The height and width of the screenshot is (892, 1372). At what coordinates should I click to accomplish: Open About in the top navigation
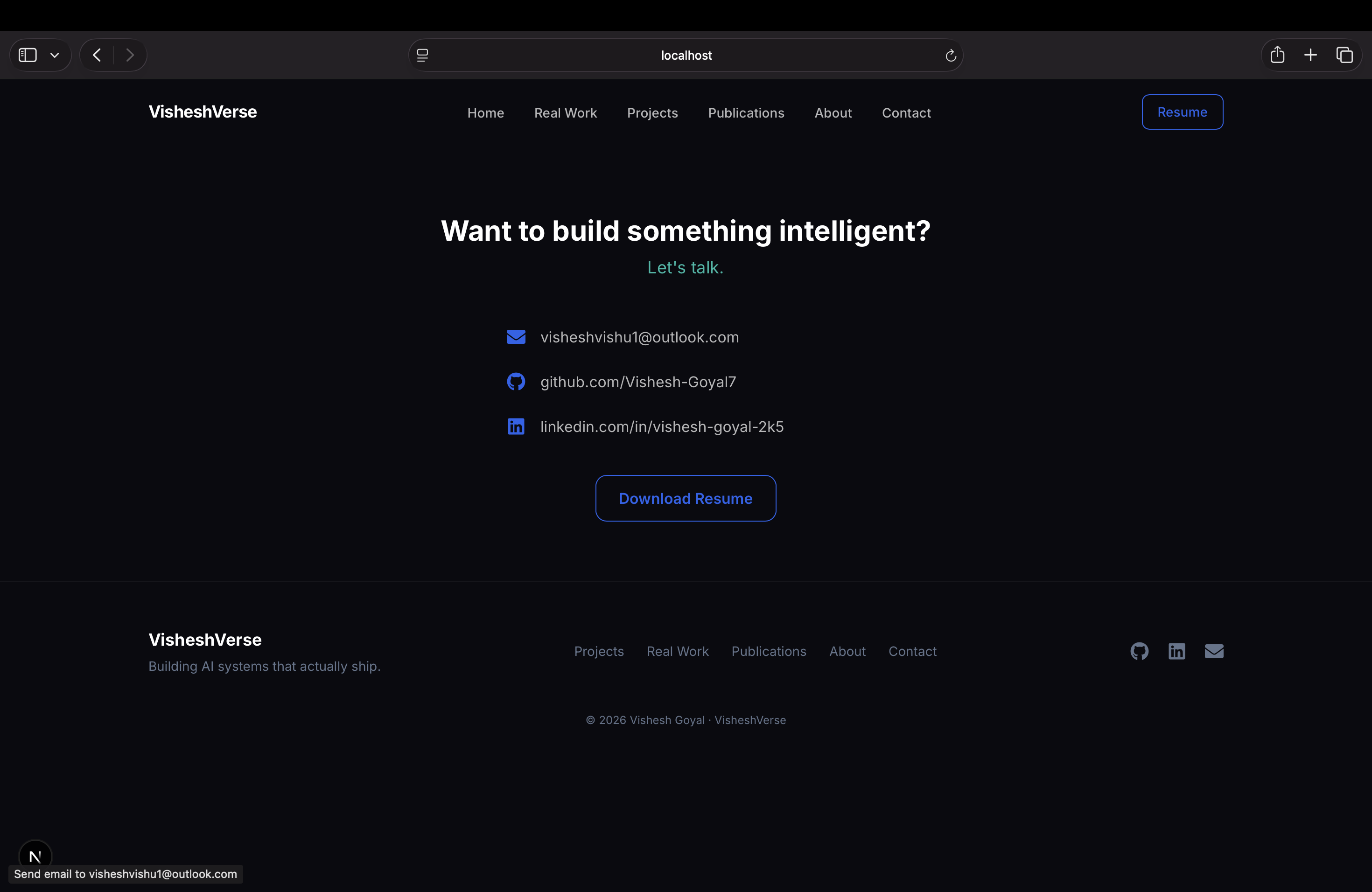(833, 113)
